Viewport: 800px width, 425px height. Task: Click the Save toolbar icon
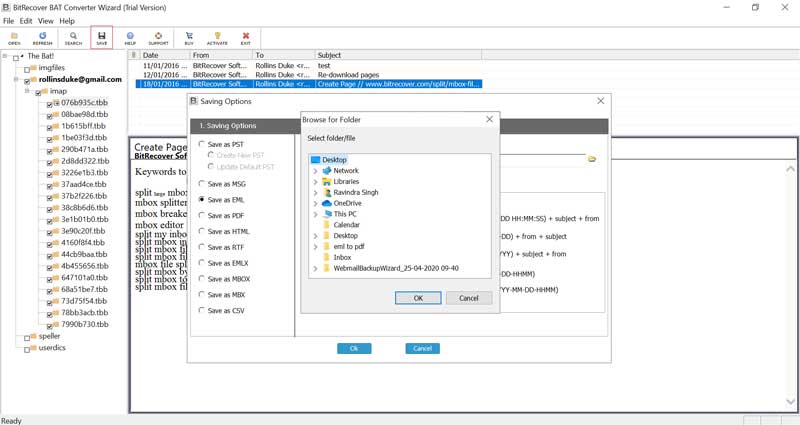102,38
